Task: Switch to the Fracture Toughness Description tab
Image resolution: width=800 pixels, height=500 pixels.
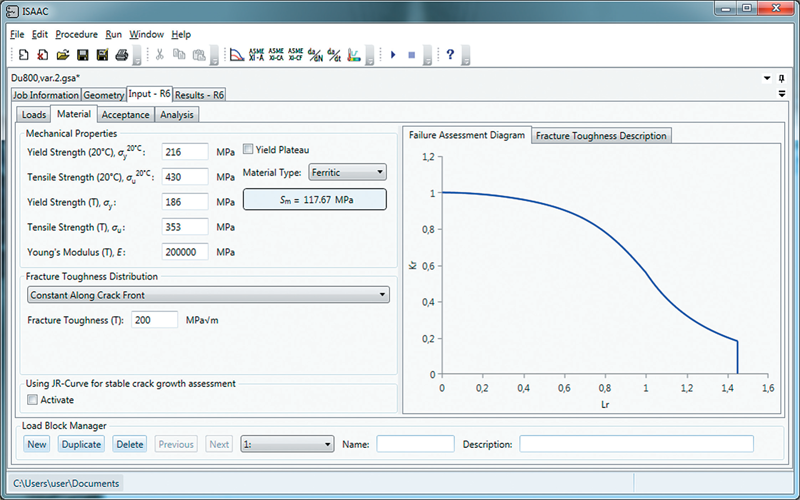Action: tap(600, 136)
